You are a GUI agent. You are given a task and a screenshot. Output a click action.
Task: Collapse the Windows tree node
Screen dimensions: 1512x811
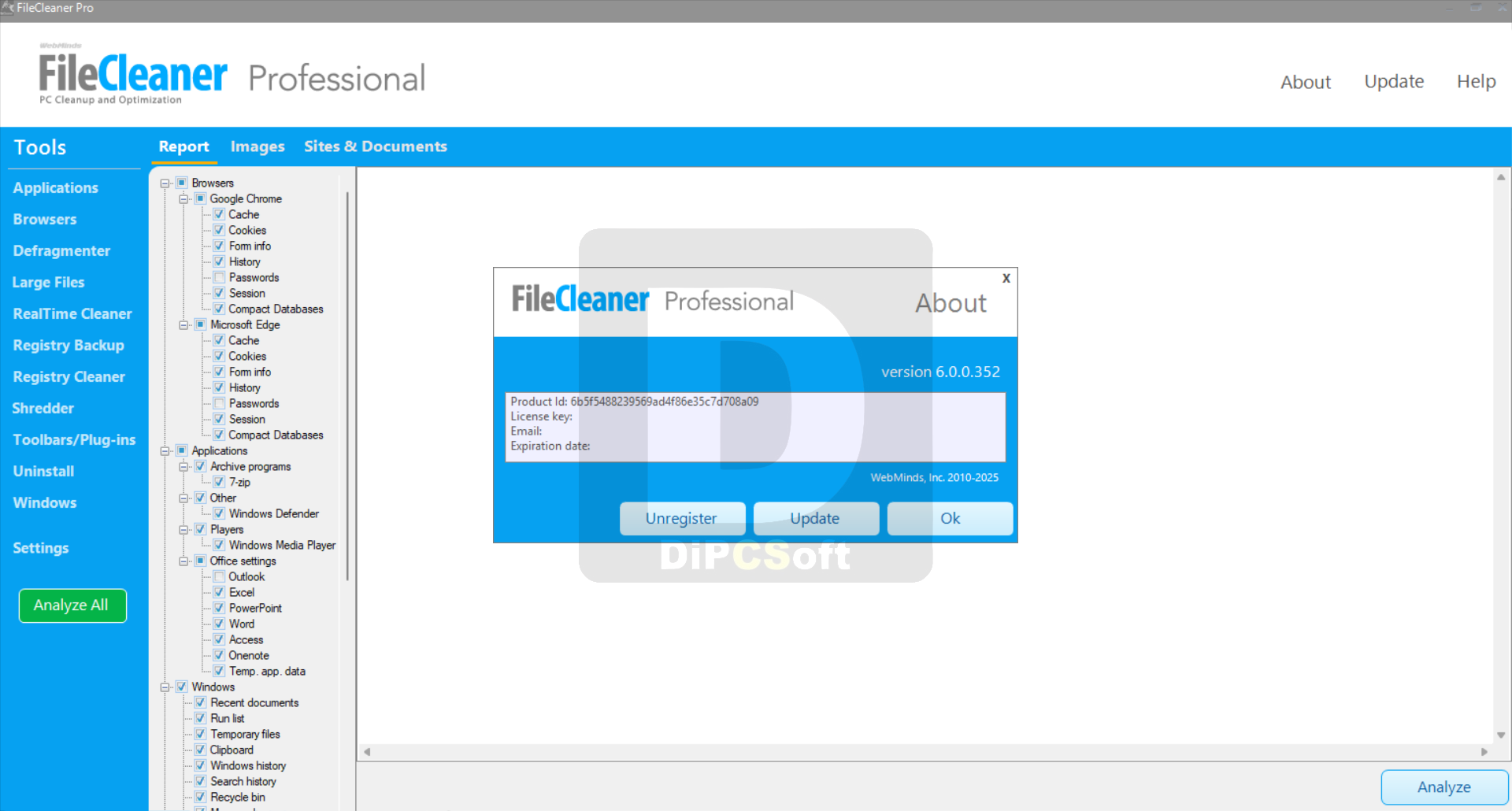tap(165, 687)
